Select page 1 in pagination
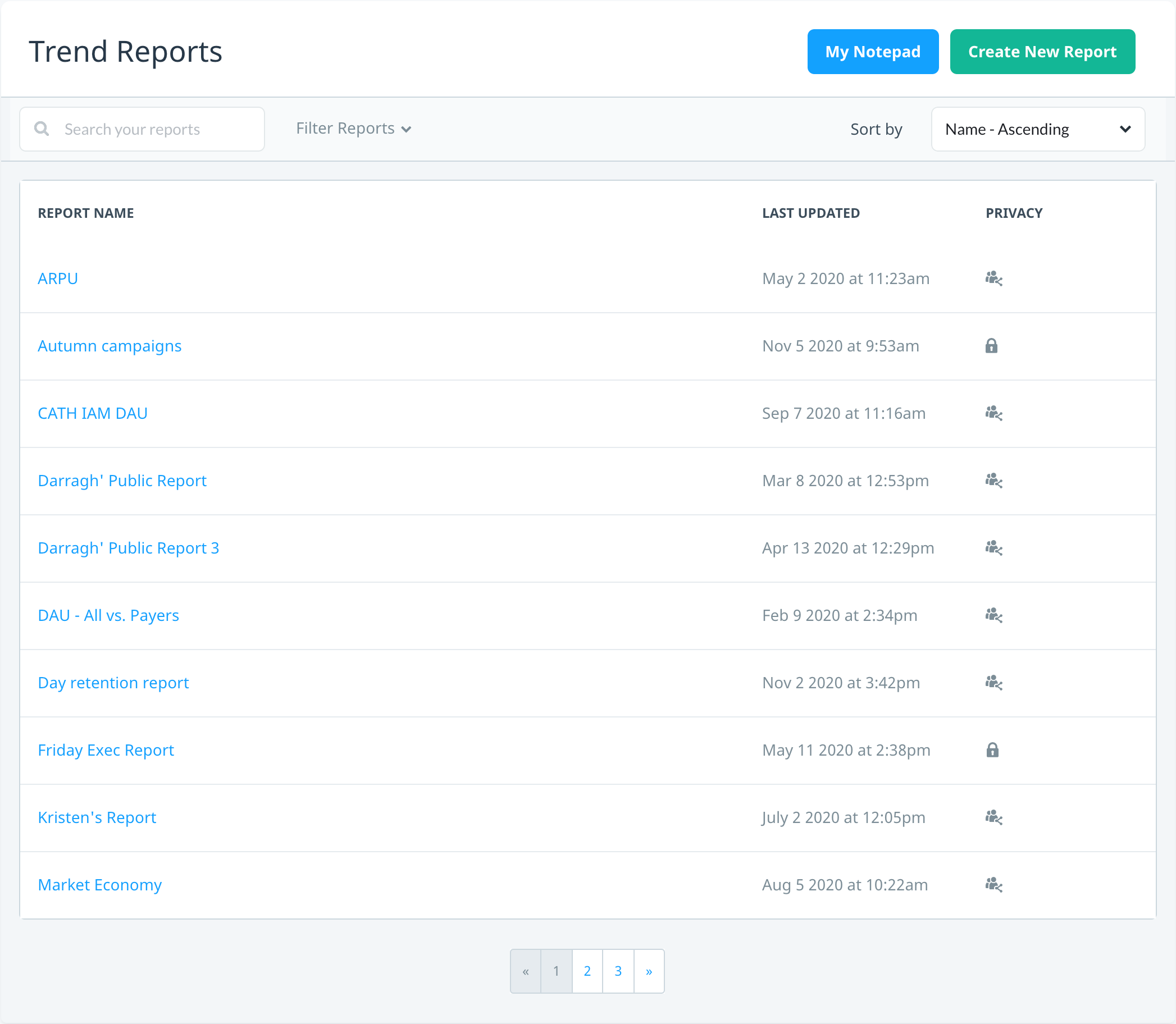 557,971
